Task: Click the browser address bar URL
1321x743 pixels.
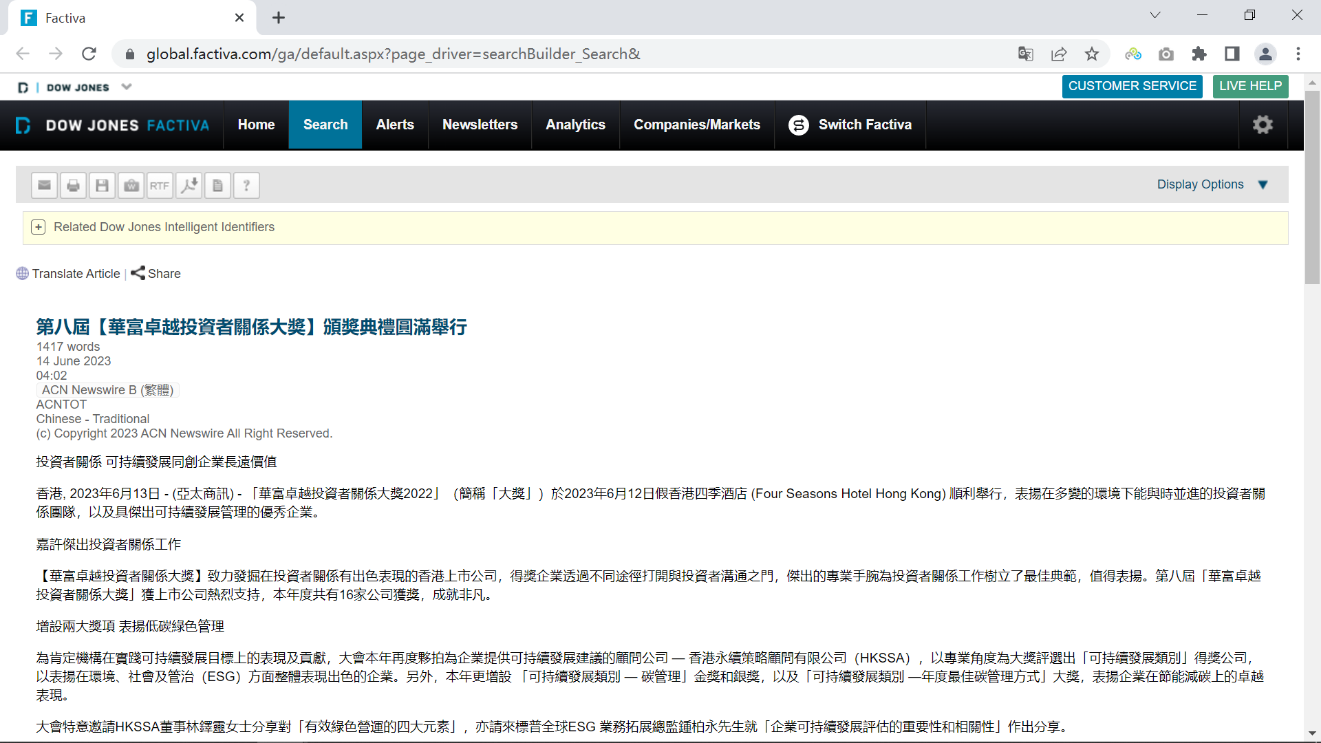Action: [393, 54]
